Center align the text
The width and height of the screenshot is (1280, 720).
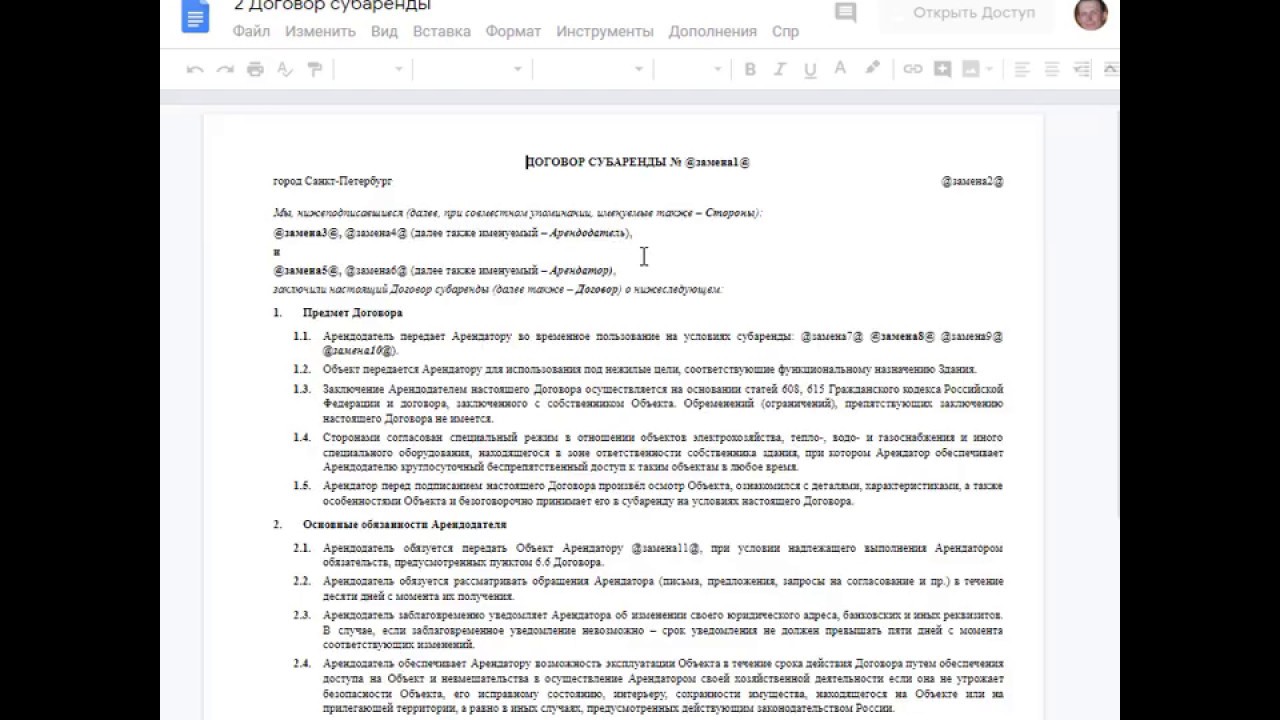point(1052,69)
